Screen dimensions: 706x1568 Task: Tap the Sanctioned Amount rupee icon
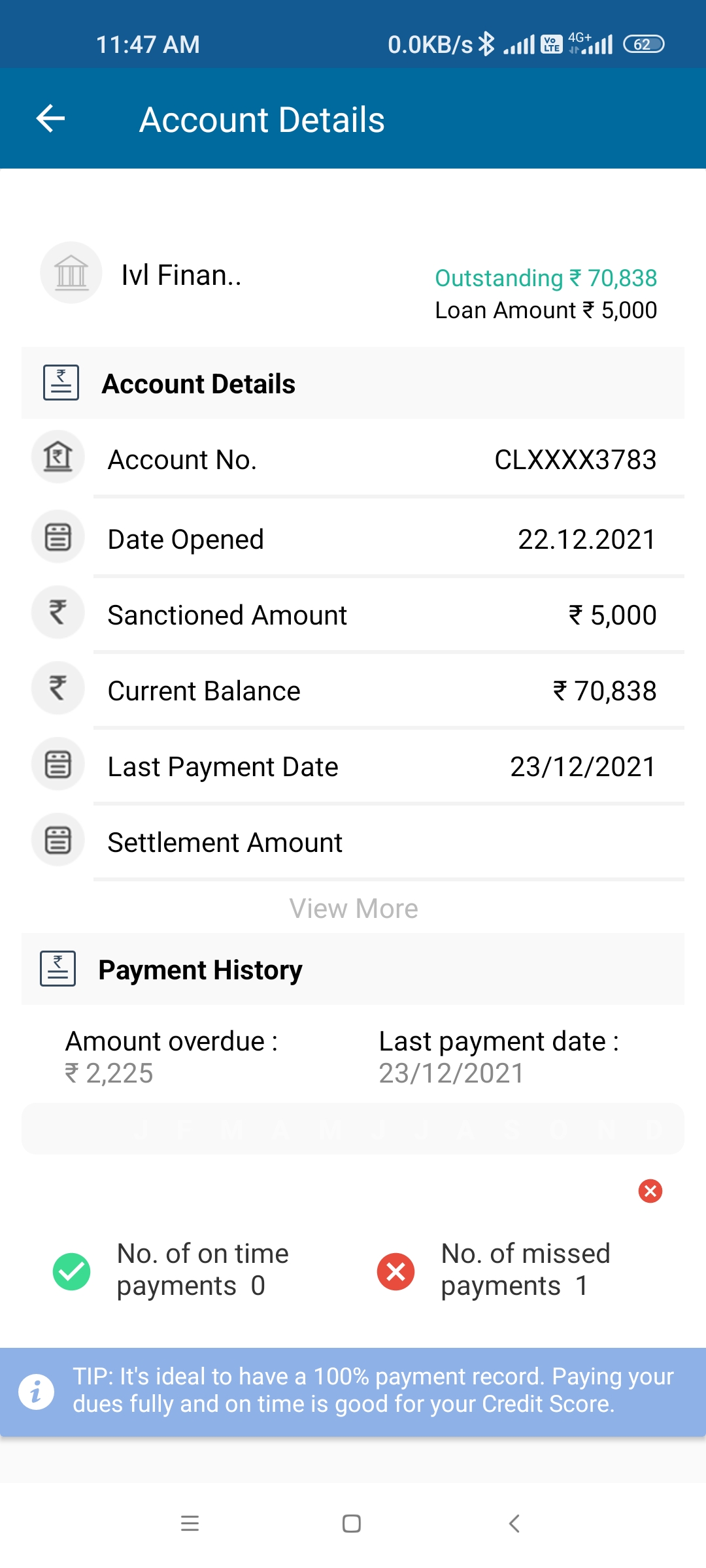[x=58, y=613]
